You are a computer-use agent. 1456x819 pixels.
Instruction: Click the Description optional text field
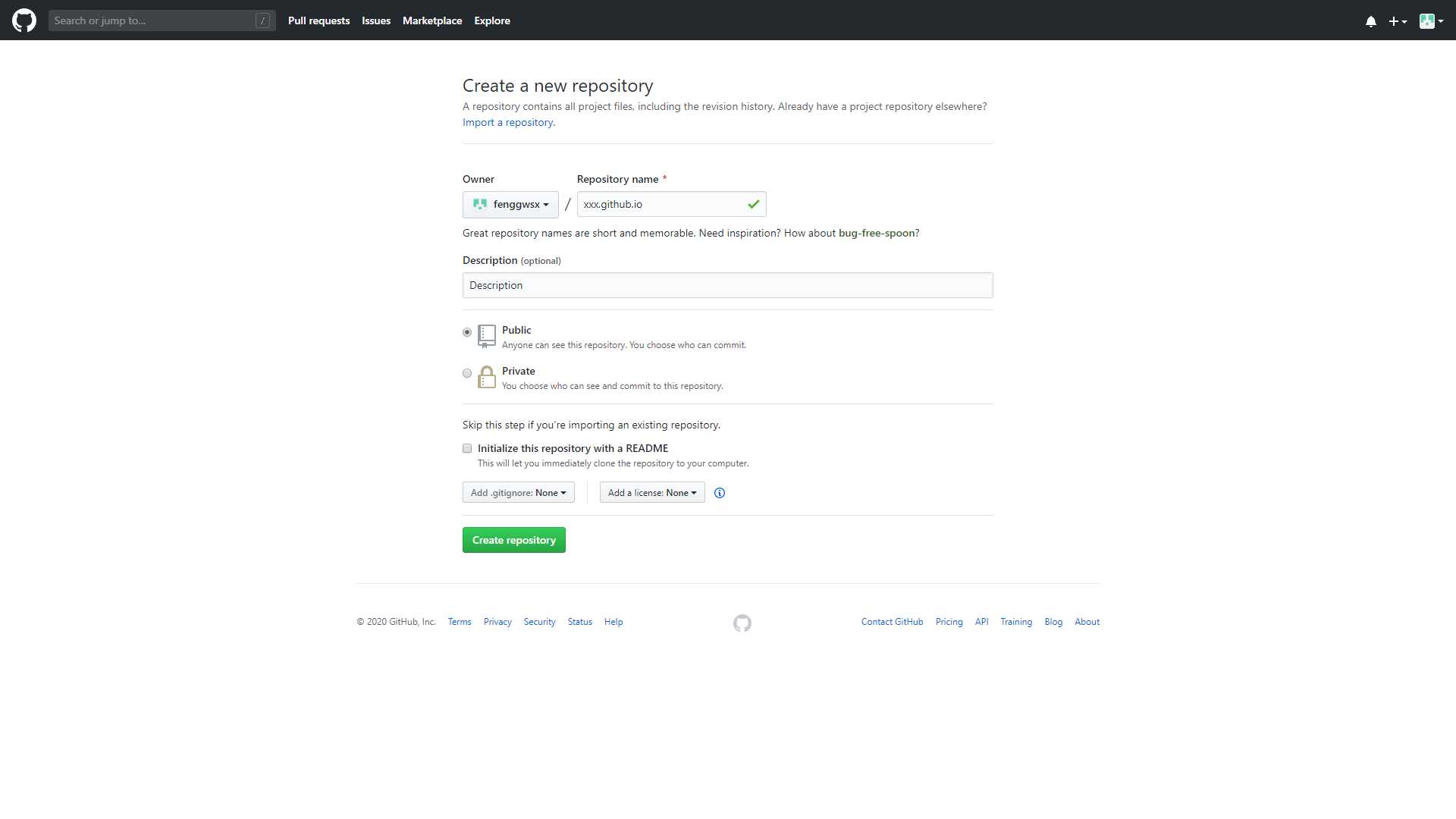click(727, 285)
